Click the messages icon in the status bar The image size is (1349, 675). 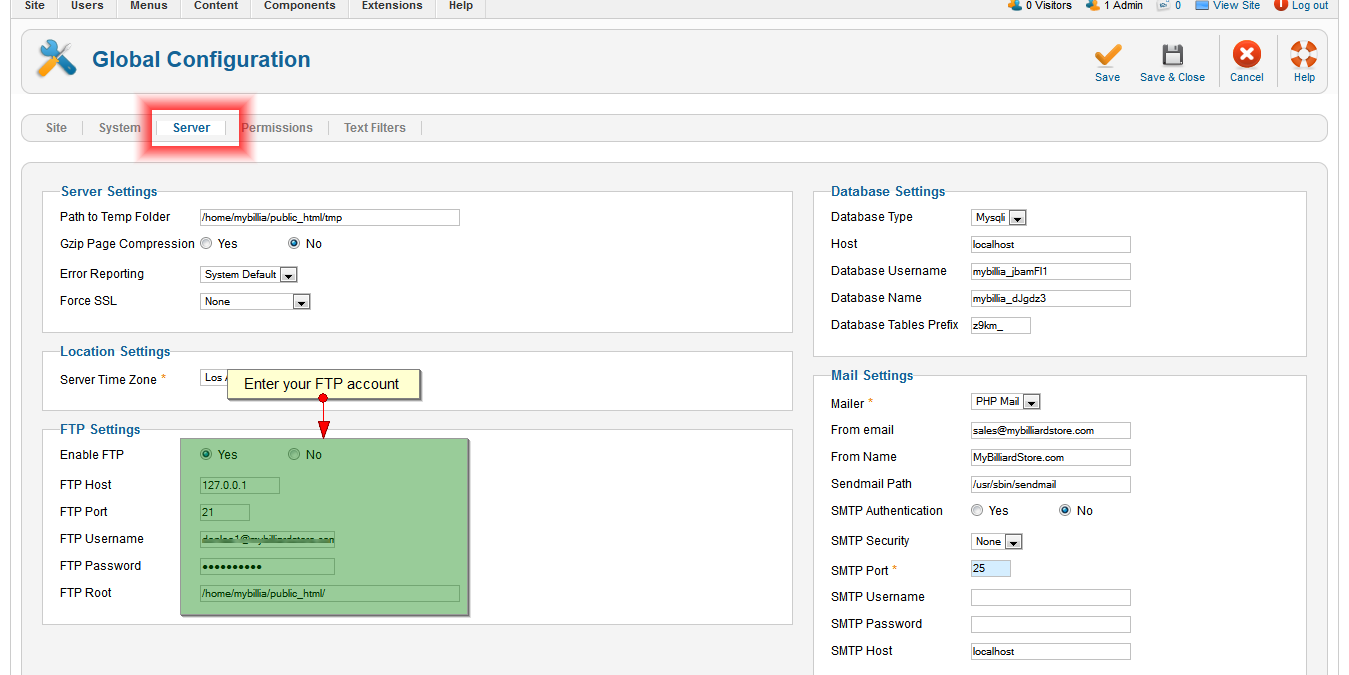point(1163,5)
